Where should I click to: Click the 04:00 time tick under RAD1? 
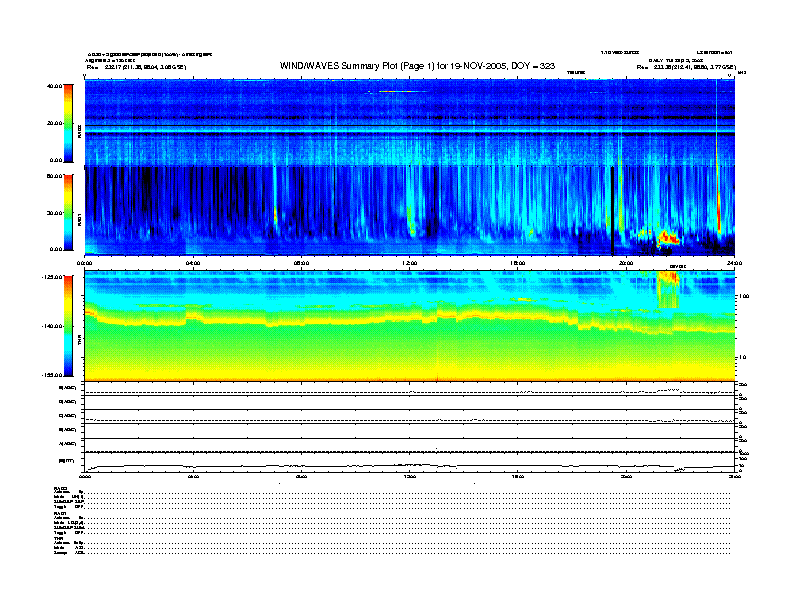(x=193, y=263)
